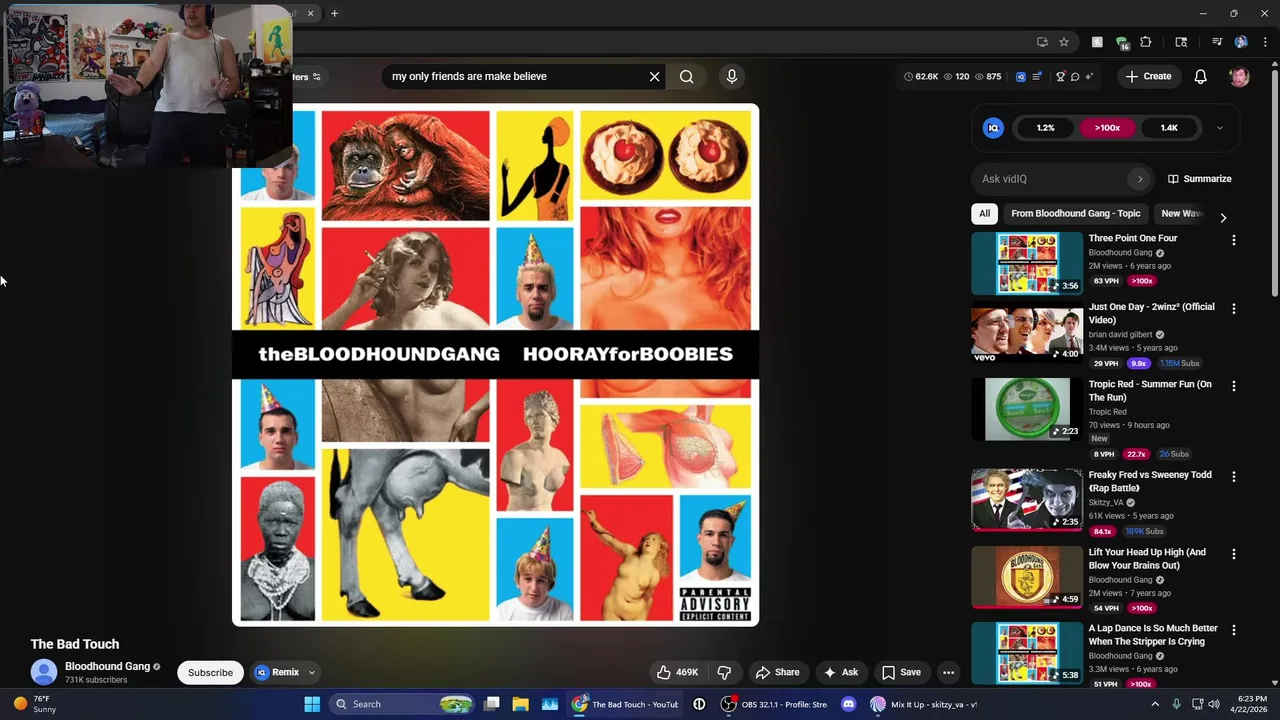Open Windows Start menu
This screenshot has height=720, width=1280.
coord(312,704)
